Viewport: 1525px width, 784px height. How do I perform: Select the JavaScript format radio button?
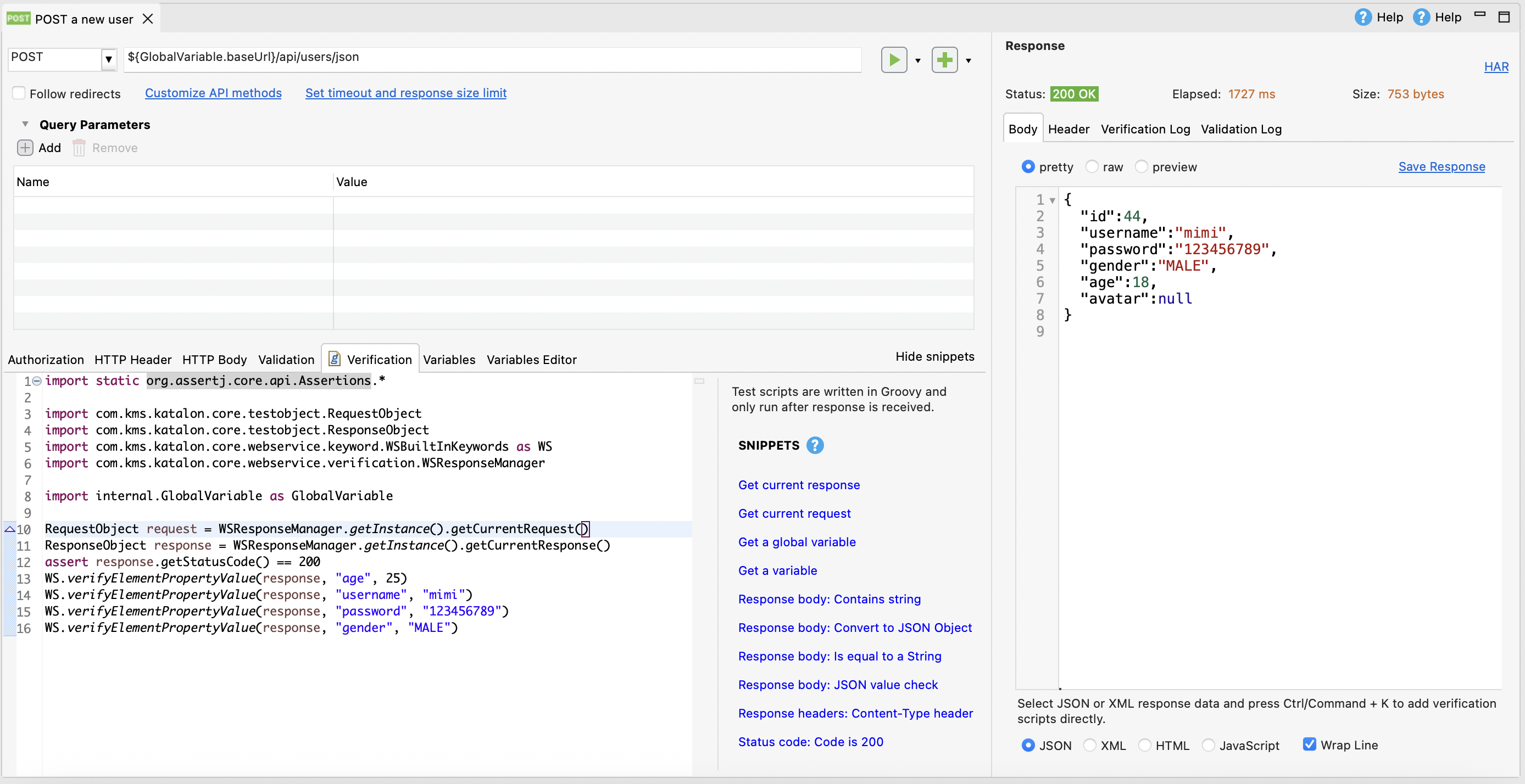[1208, 745]
